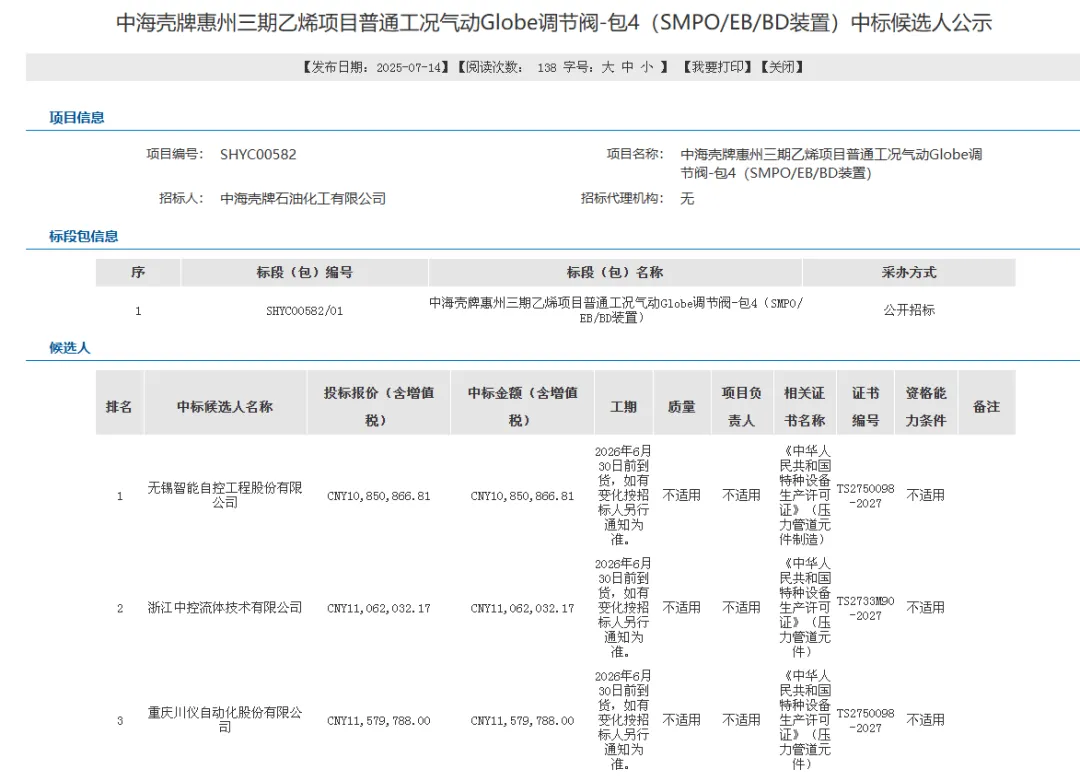1080x781 pixels.
Task: Click certificate number TS2733M90-2027
Action: tap(866, 608)
